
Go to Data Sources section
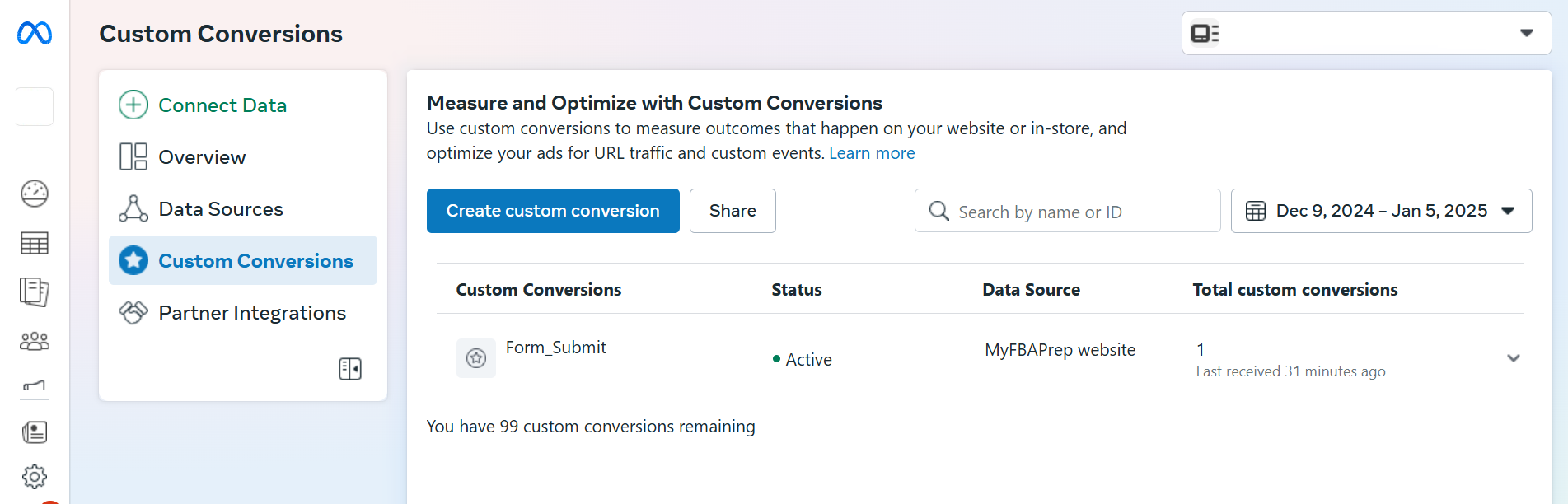click(x=243, y=208)
